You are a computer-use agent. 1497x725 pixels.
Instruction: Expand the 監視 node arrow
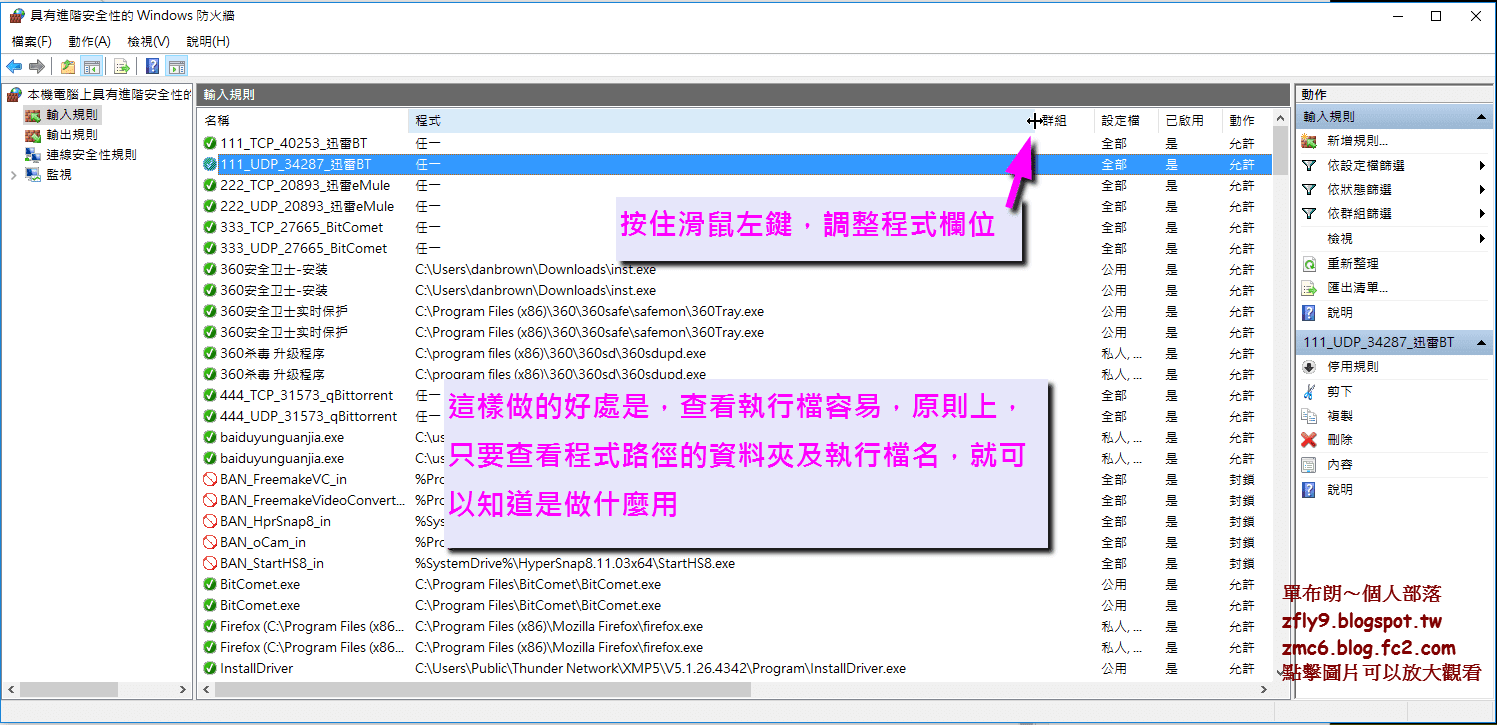[x=13, y=175]
